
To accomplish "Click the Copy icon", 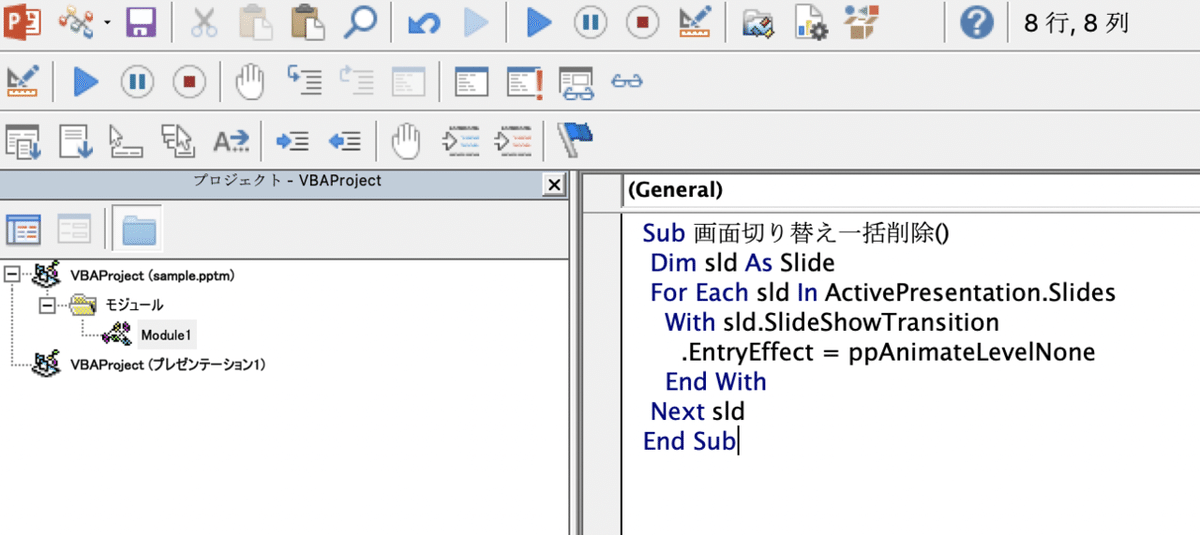I will point(256,21).
